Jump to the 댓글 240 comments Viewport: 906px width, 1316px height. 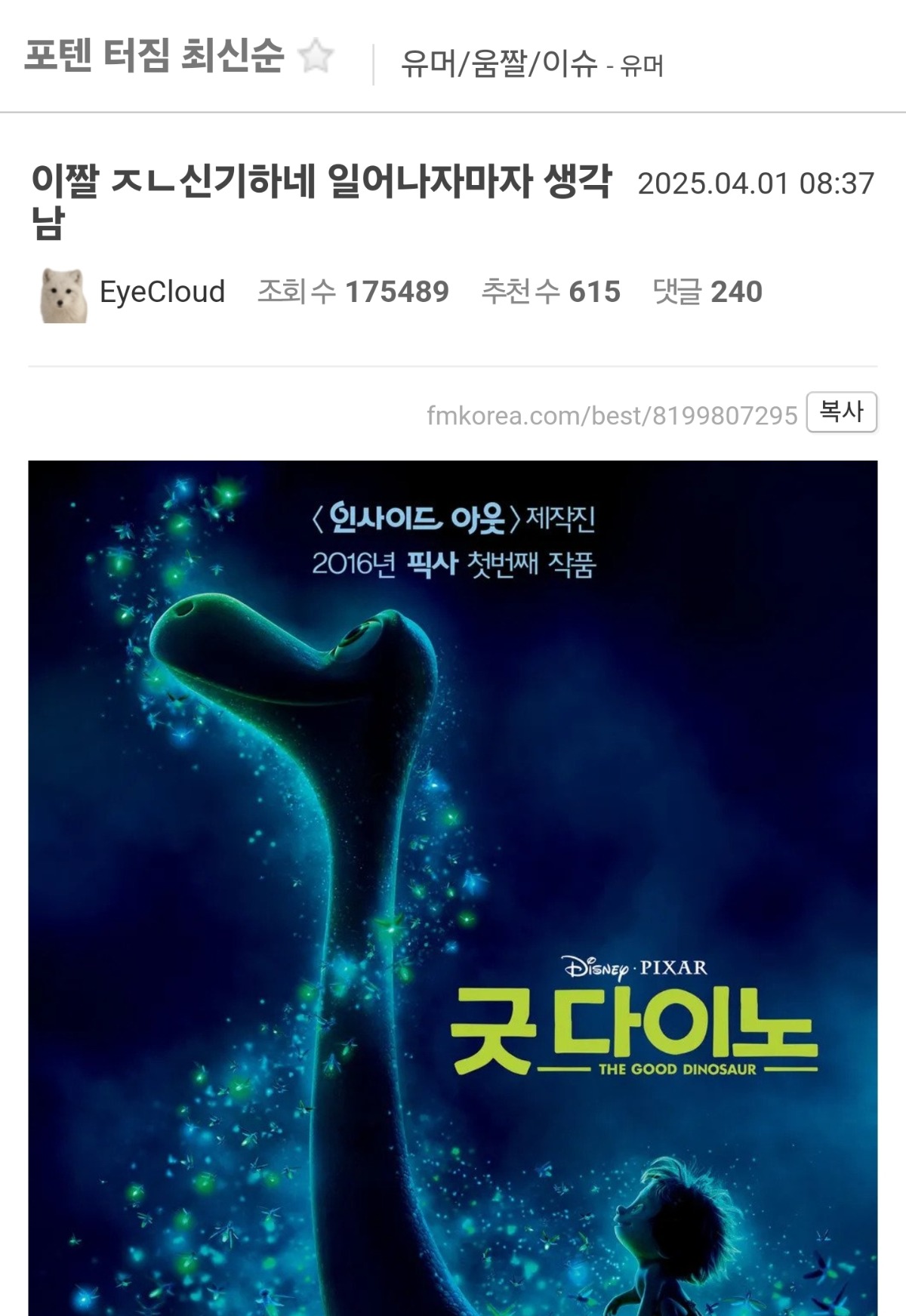point(707,292)
